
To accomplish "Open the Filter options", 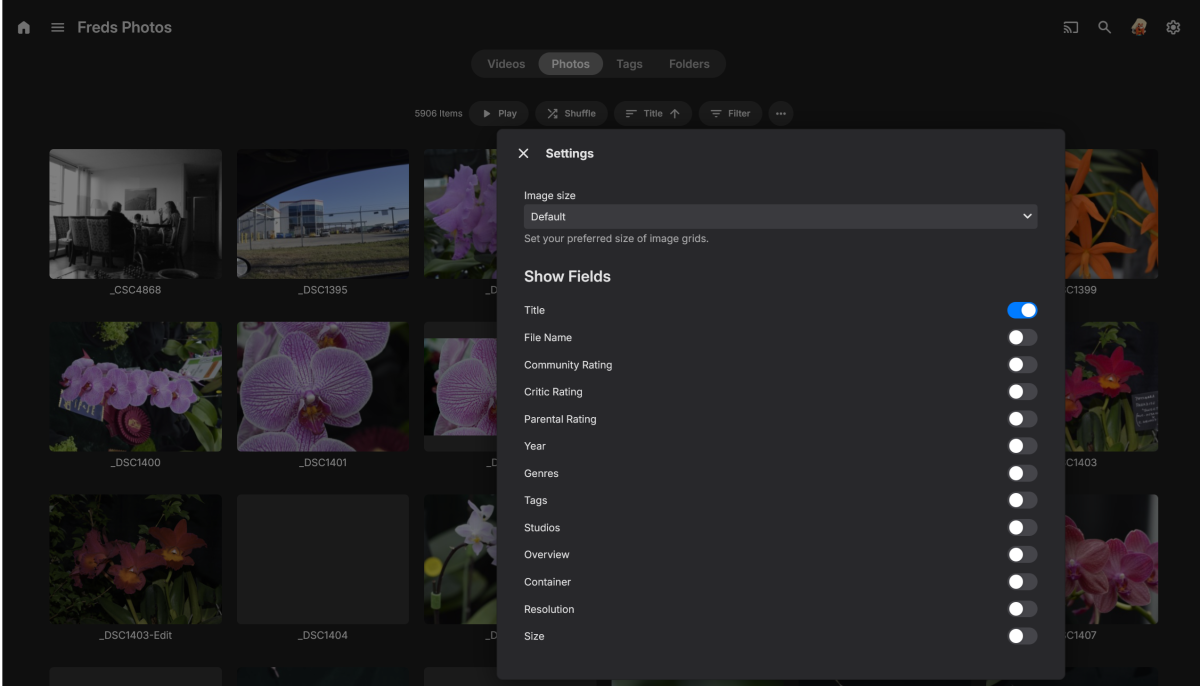I will coord(730,114).
